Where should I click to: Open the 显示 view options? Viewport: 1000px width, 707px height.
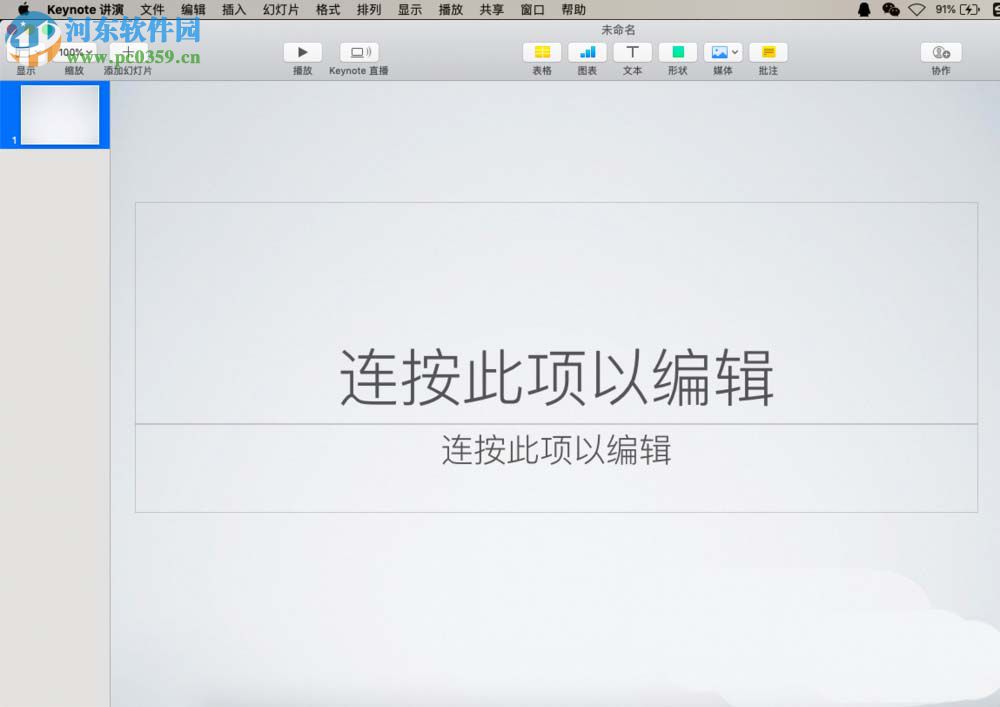[26, 52]
